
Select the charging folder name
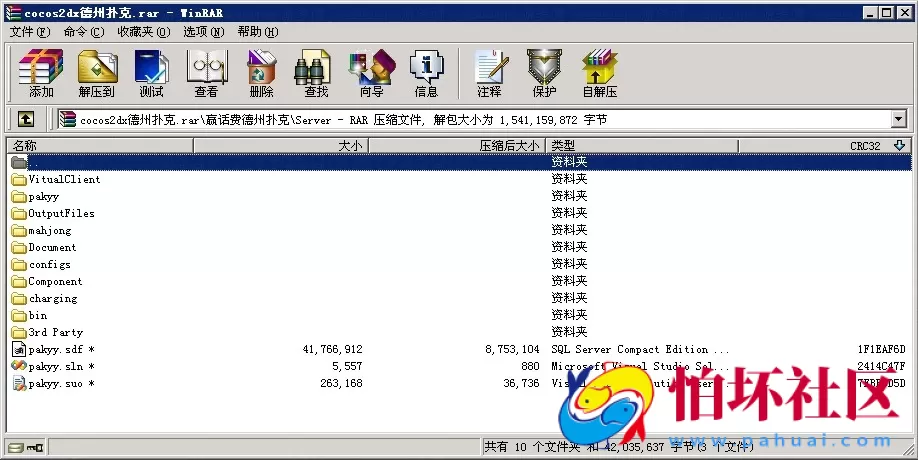53,298
